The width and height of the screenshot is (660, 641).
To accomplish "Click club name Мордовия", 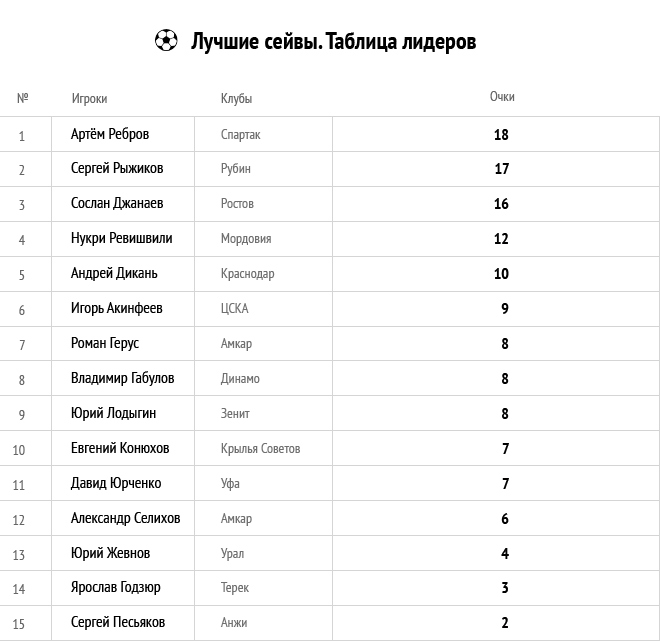I will 246,239.
